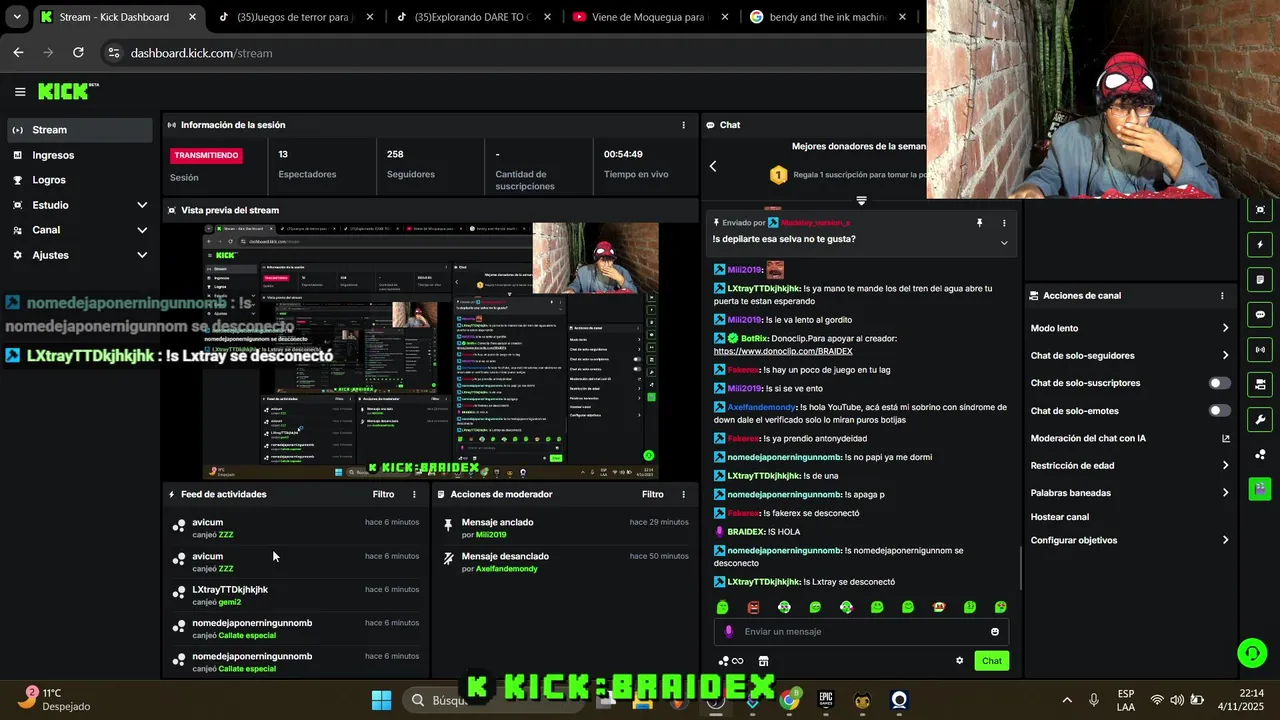Open Google Chrome from the taskbar
This screenshot has height=720, width=1280.
[789, 700]
